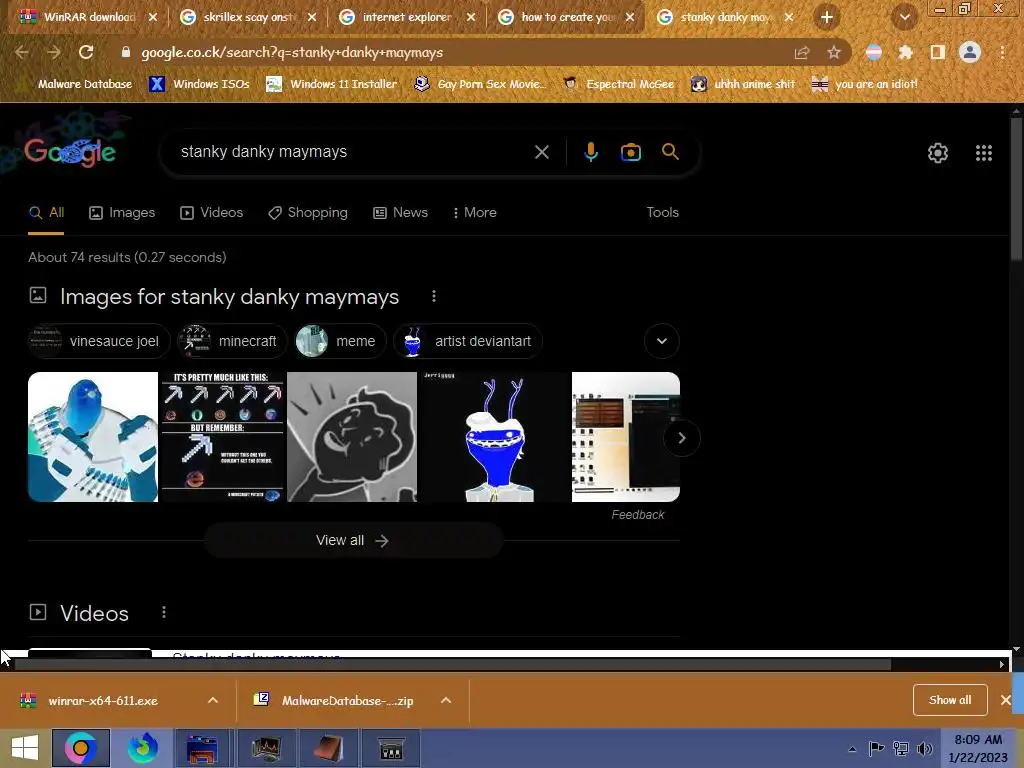
Task: Filter images by artist deviantart chip
Action: 468,341
